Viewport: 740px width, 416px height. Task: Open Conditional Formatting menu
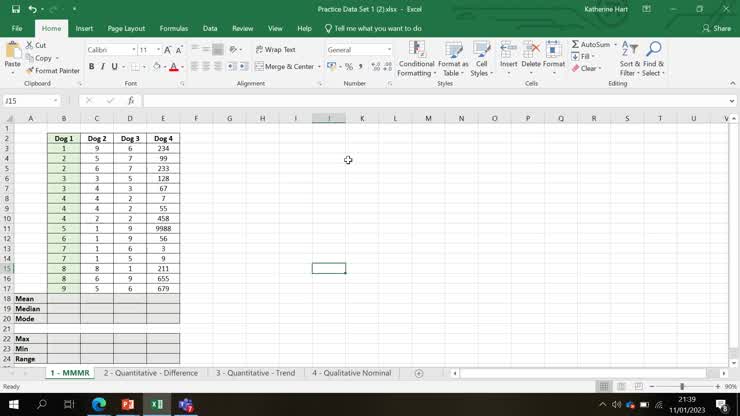point(416,59)
